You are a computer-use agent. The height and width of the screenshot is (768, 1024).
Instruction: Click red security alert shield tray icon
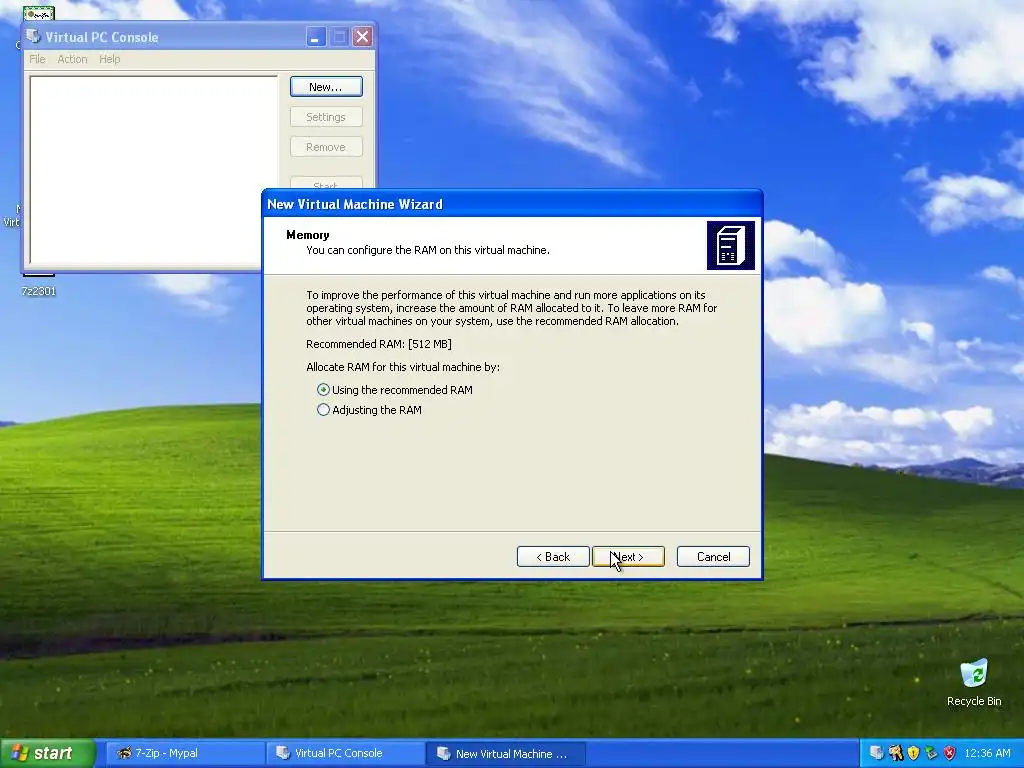[950, 753]
